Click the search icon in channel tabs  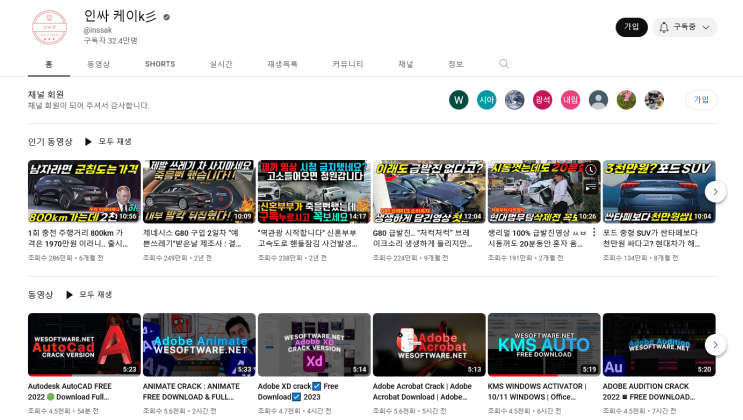[x=504, y=64]
